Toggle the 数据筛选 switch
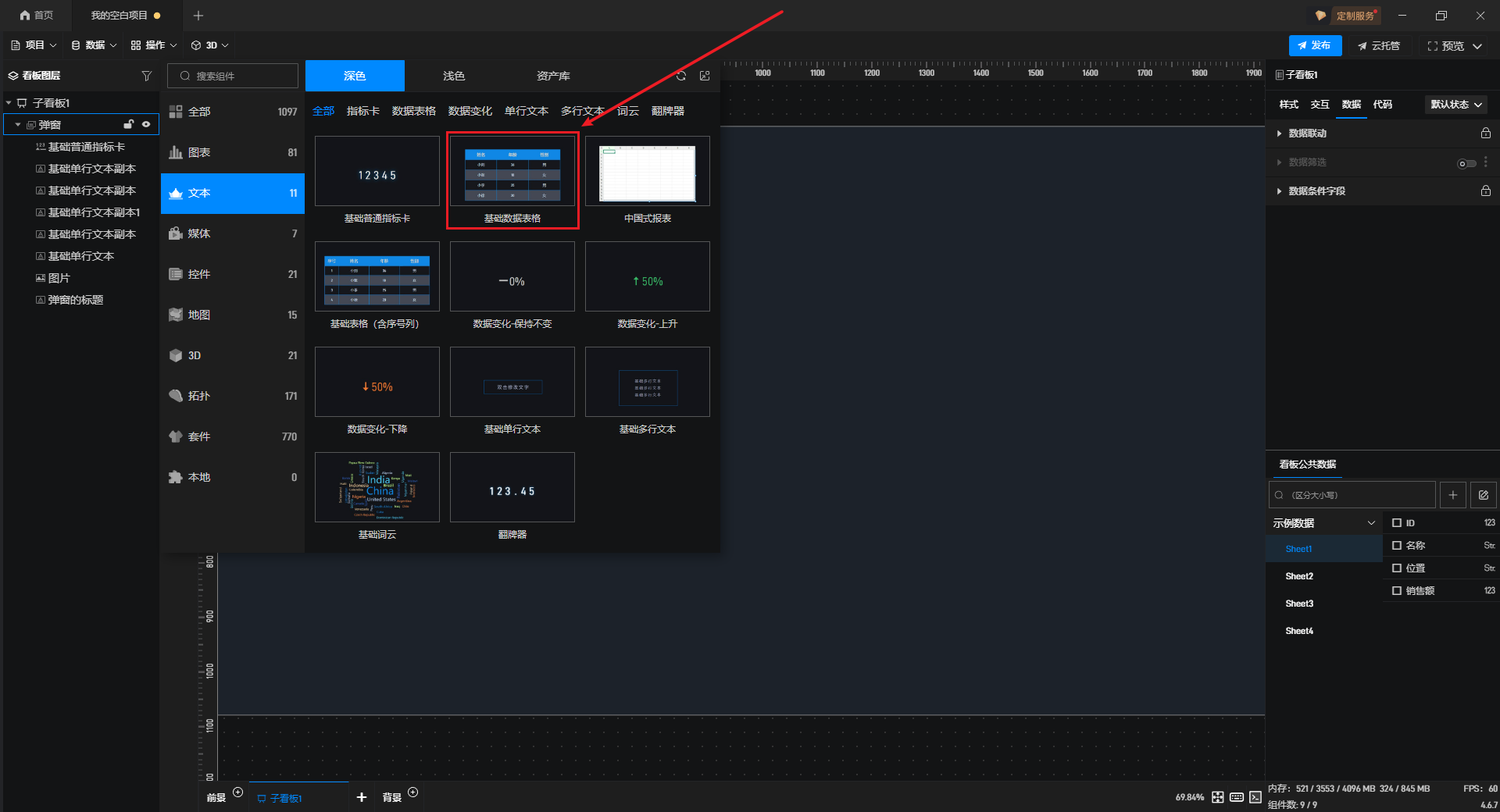 pos(1466,163)
